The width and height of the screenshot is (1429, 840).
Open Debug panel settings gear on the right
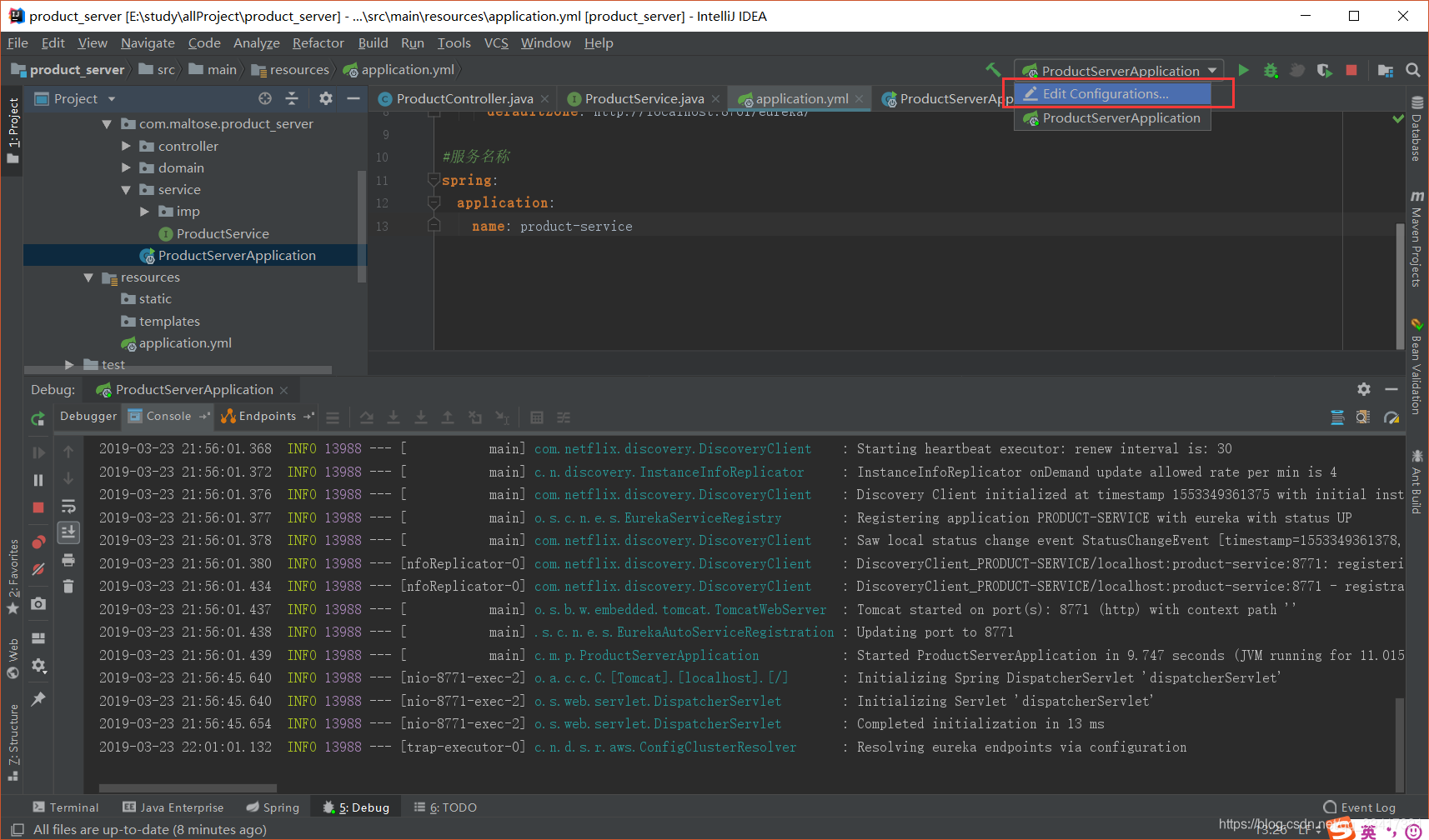point(1364,389)
